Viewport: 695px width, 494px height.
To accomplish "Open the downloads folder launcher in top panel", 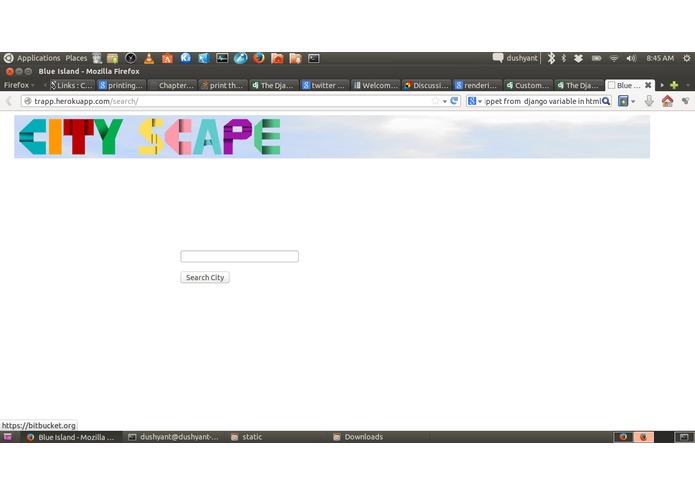I will 296,58.
